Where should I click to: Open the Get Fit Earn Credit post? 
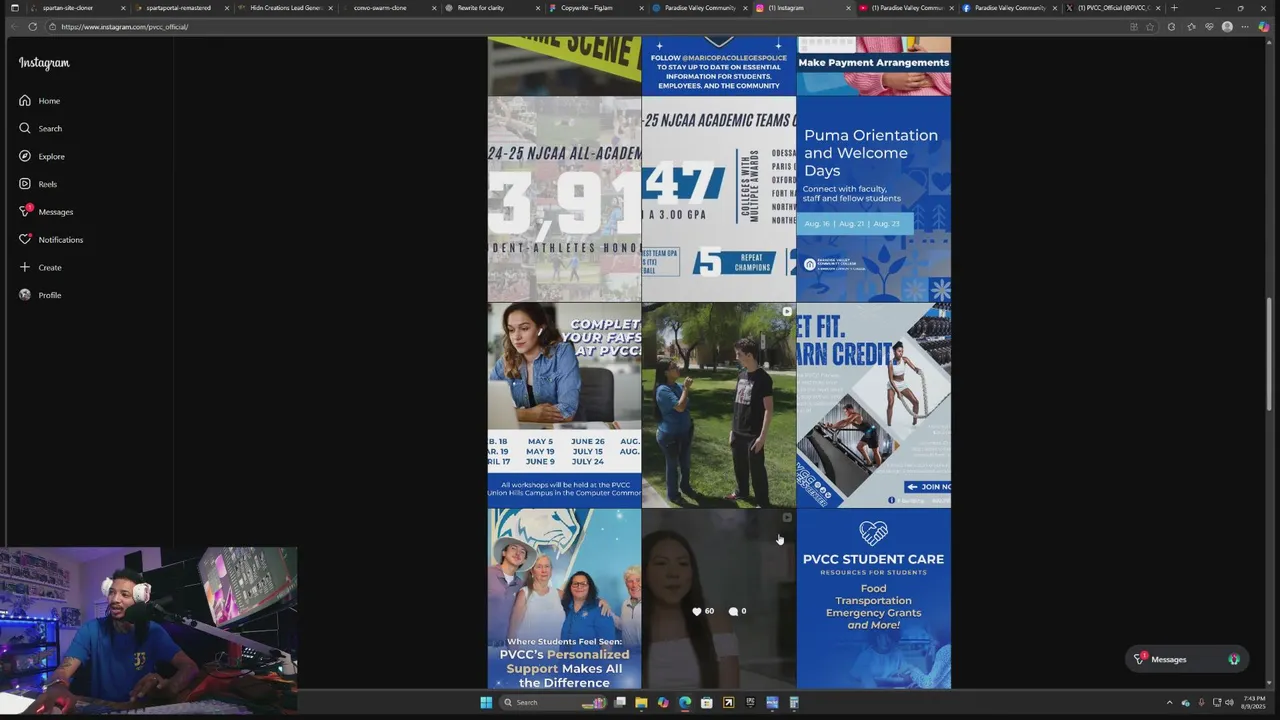[874, 405]
